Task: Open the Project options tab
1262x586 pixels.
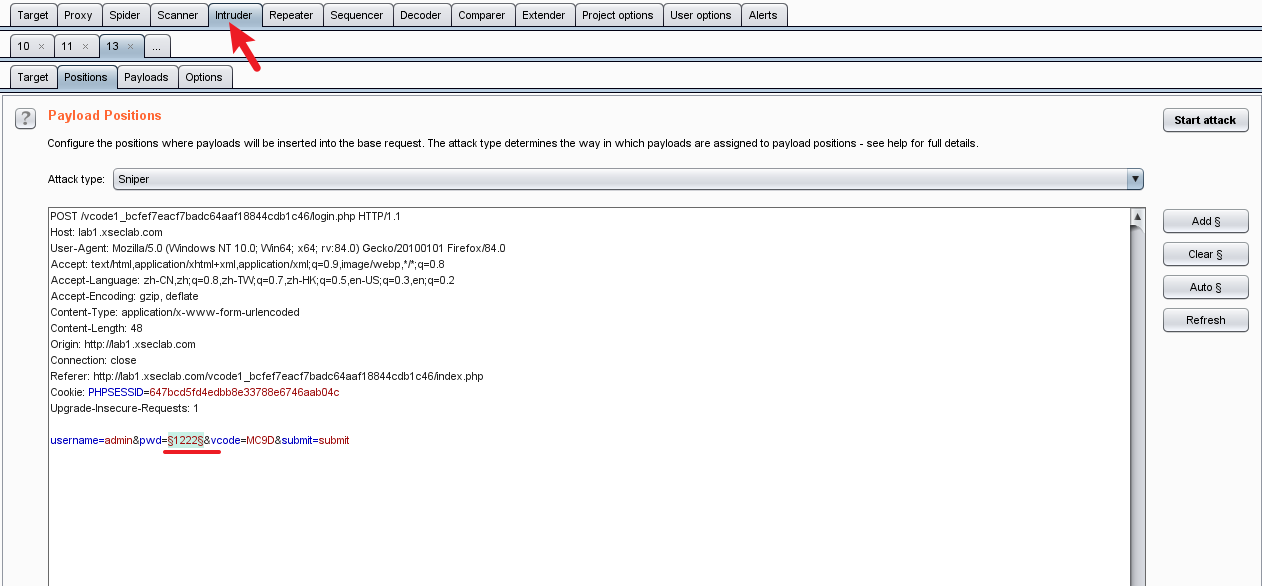Action: coord(618,15)
